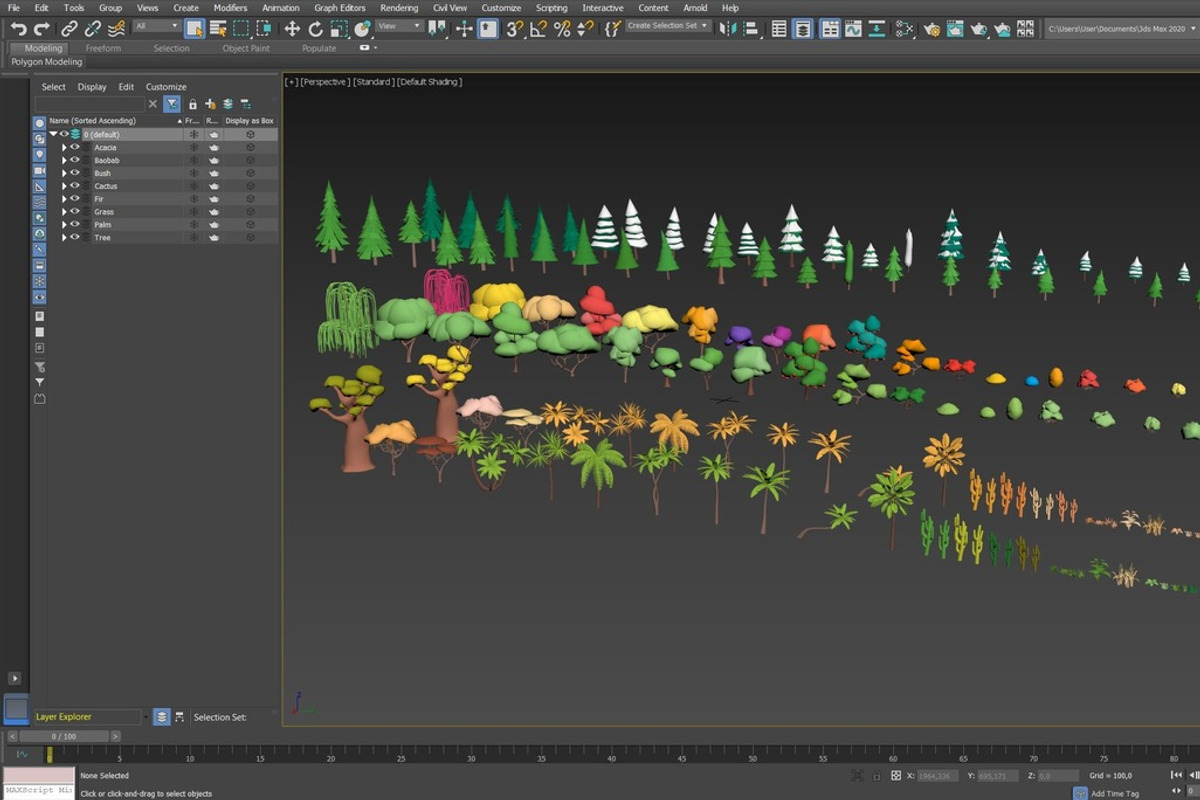Expand the Baobab layer tree item
The image size is (1200, 800).
[x=64, y=161]
